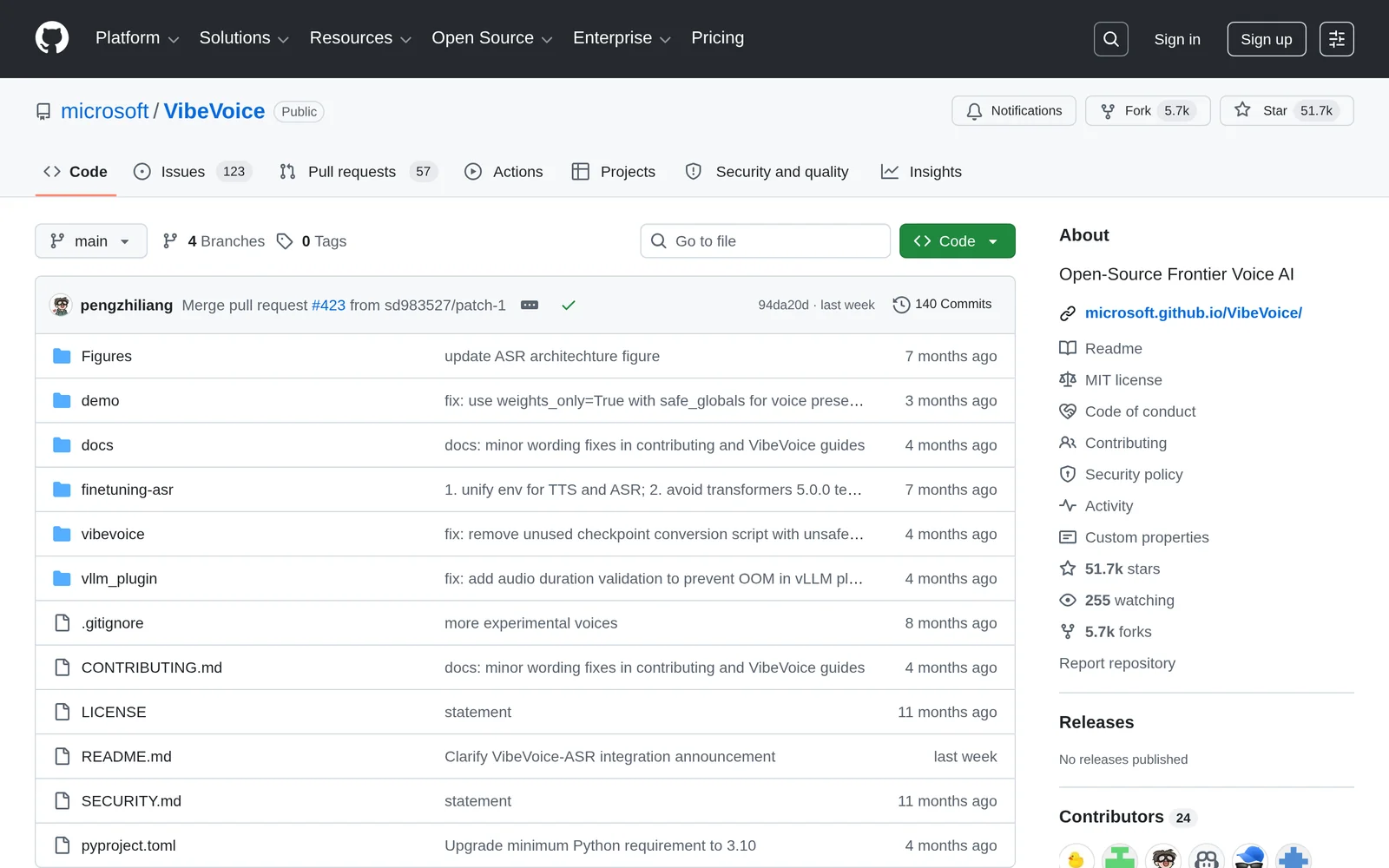Click the Activity pulse icon
1389x868 pixels.
tap(1068, 506)
